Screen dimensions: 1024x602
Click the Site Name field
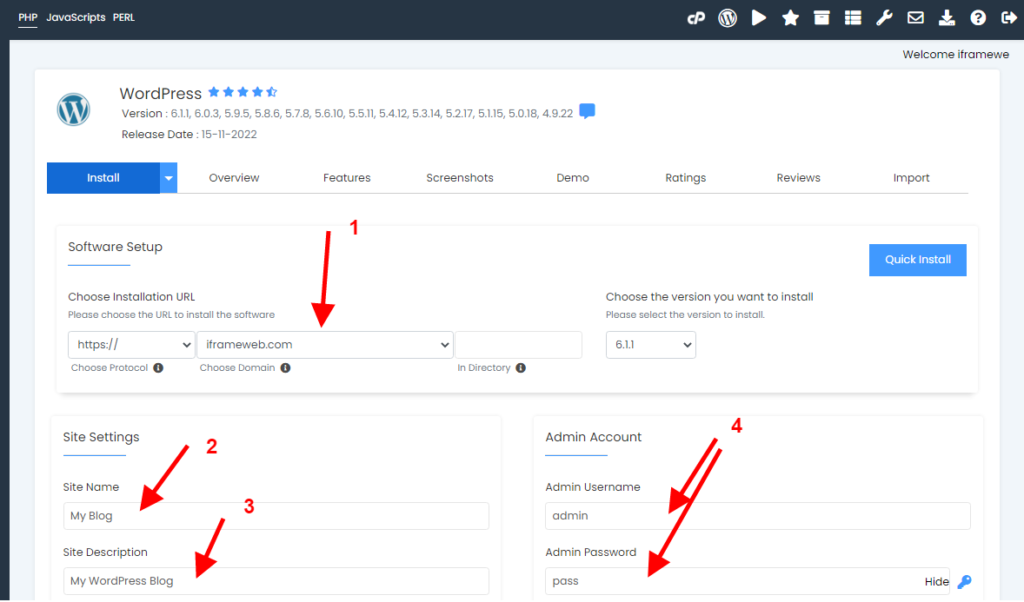pos(276,516)
